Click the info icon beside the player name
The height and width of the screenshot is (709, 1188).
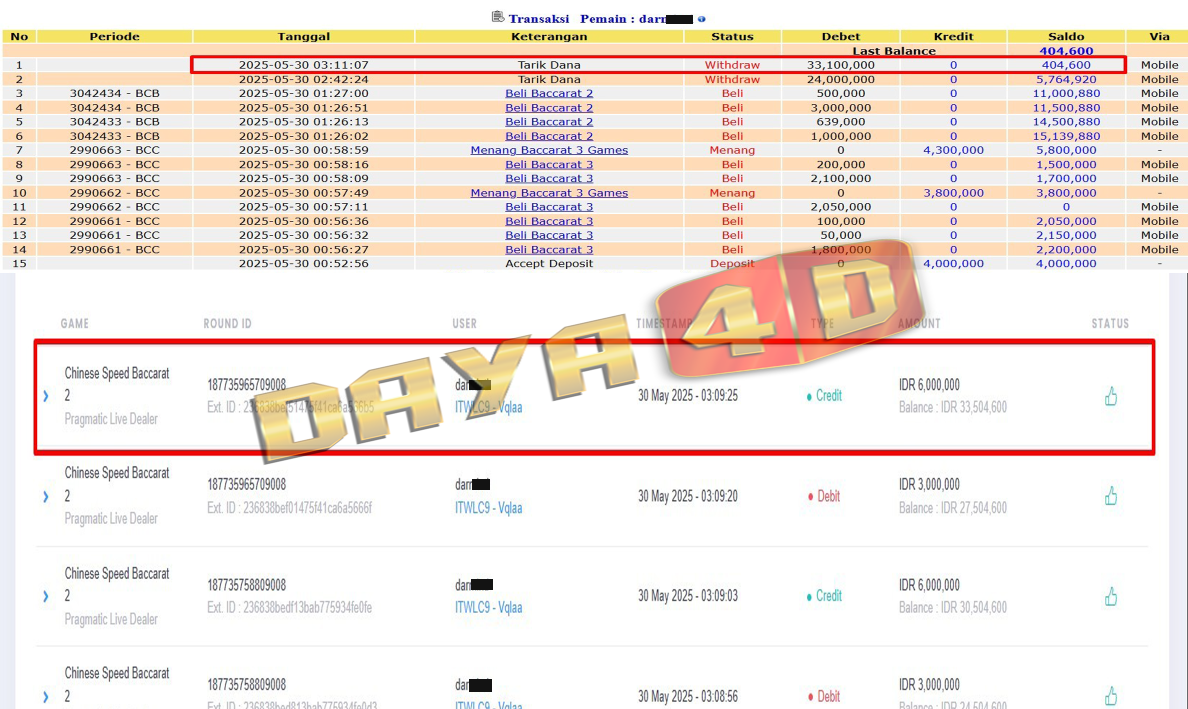click(x=702, y=19)
